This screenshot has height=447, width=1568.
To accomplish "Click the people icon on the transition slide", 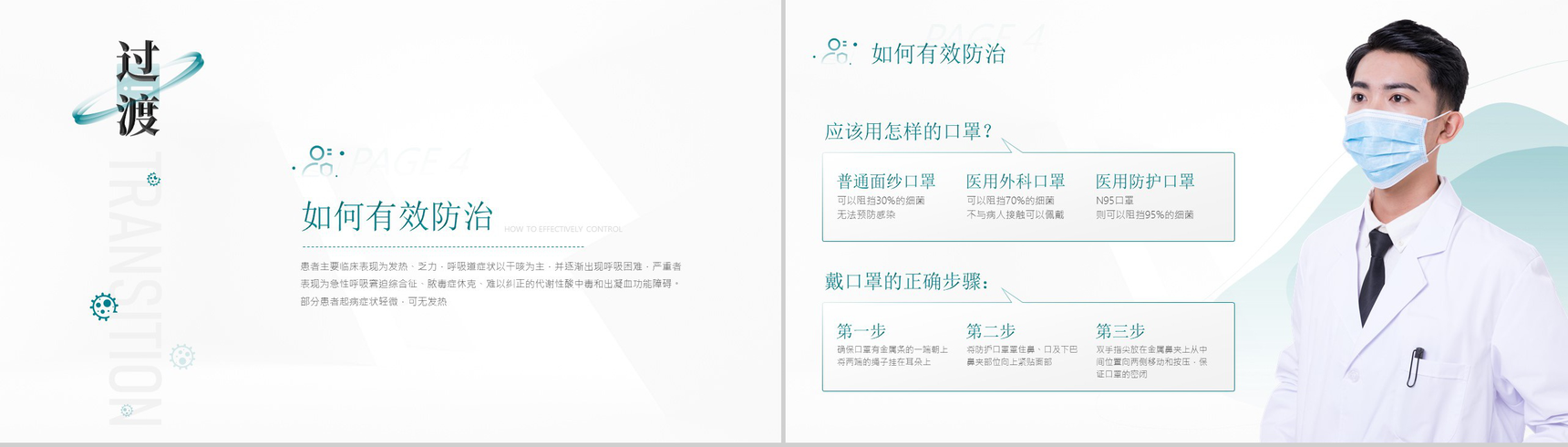I will pos(318,161).
